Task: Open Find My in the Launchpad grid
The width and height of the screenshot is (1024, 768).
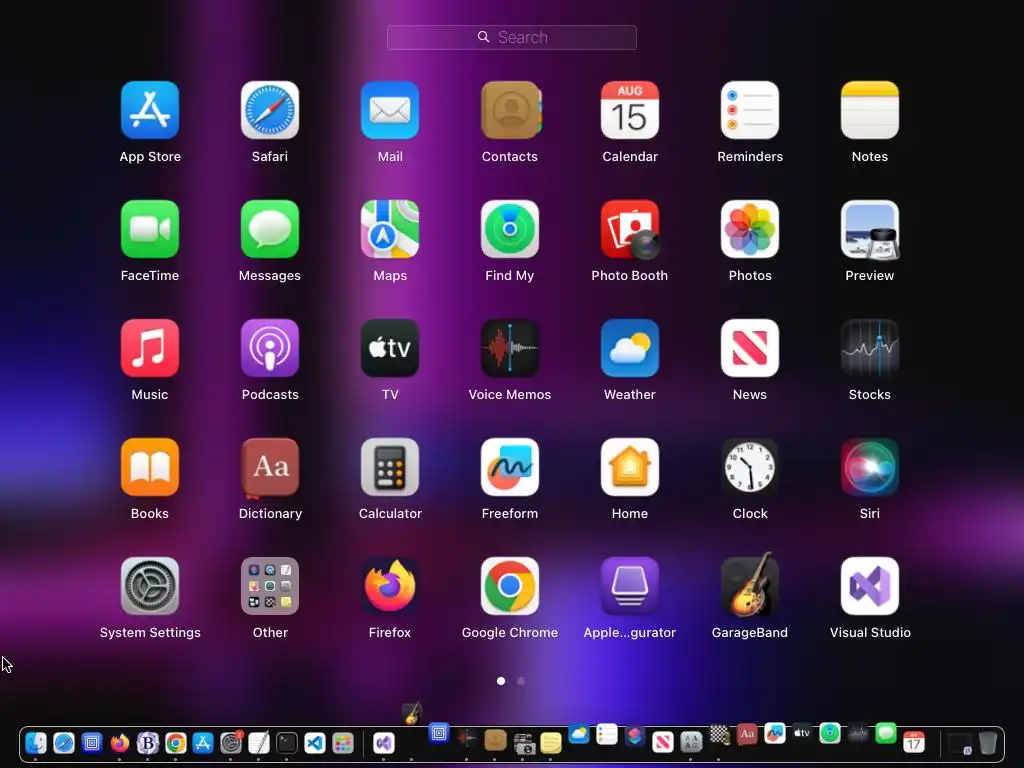Action: [510, 229]
